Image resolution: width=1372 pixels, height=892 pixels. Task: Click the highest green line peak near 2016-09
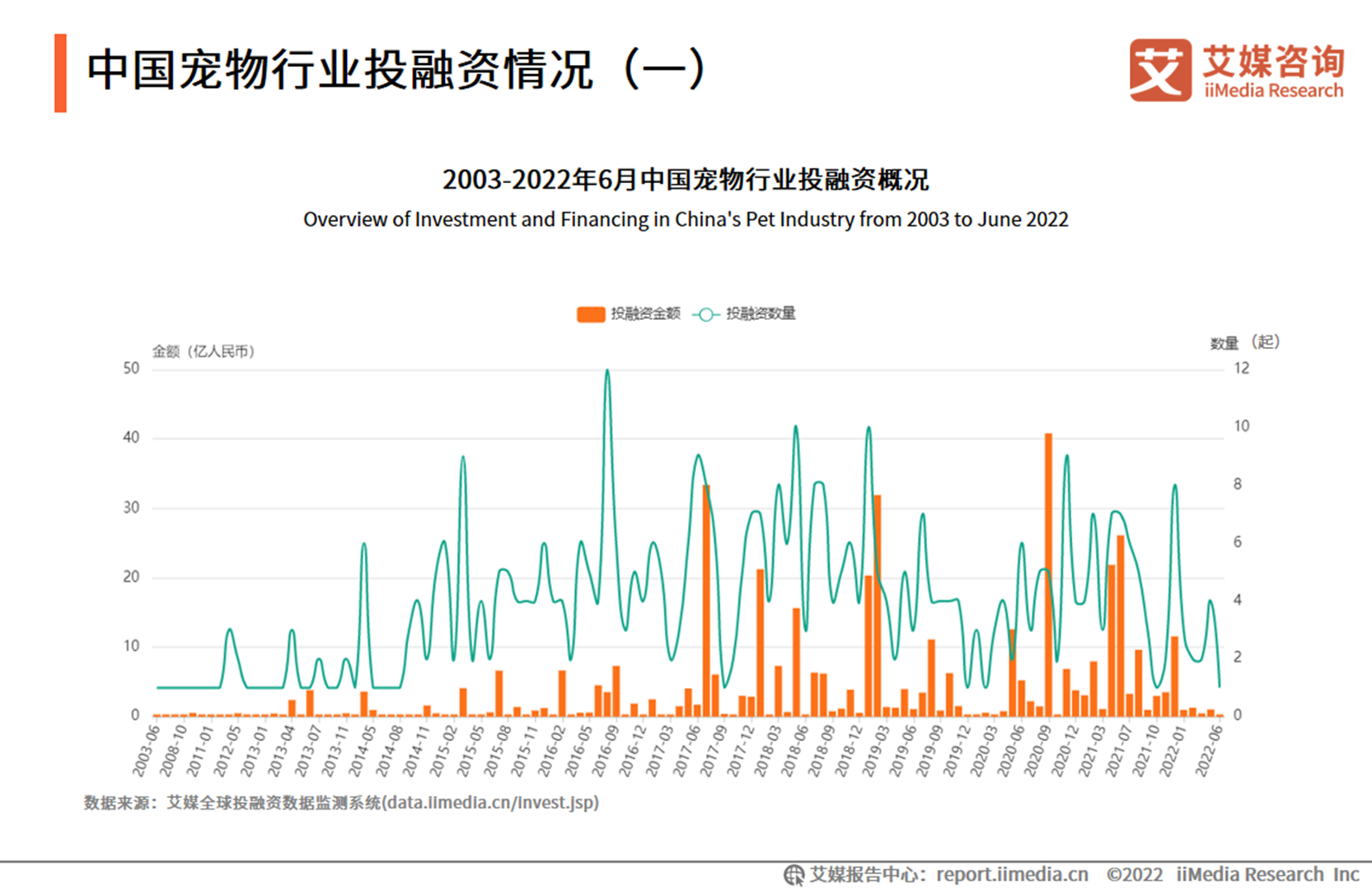pos(607,371)
